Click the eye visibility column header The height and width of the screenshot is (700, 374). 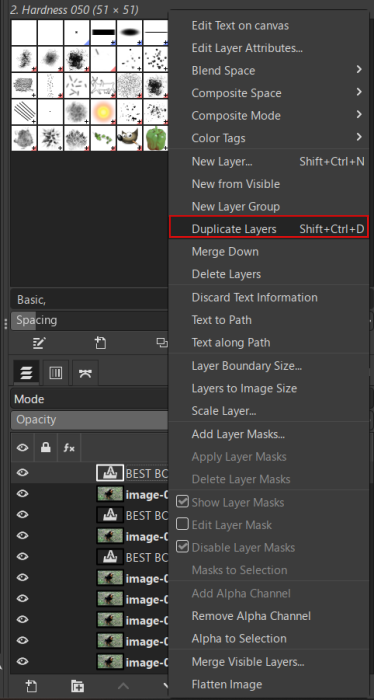tap(22, 447)
